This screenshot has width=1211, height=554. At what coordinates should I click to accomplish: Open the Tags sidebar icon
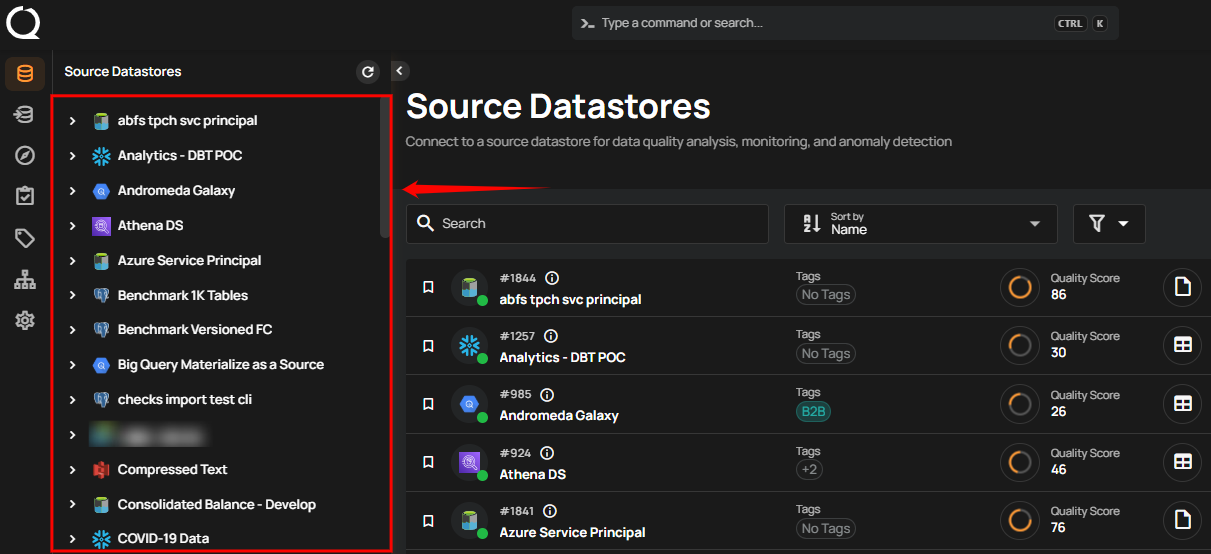tap(25, 238)
